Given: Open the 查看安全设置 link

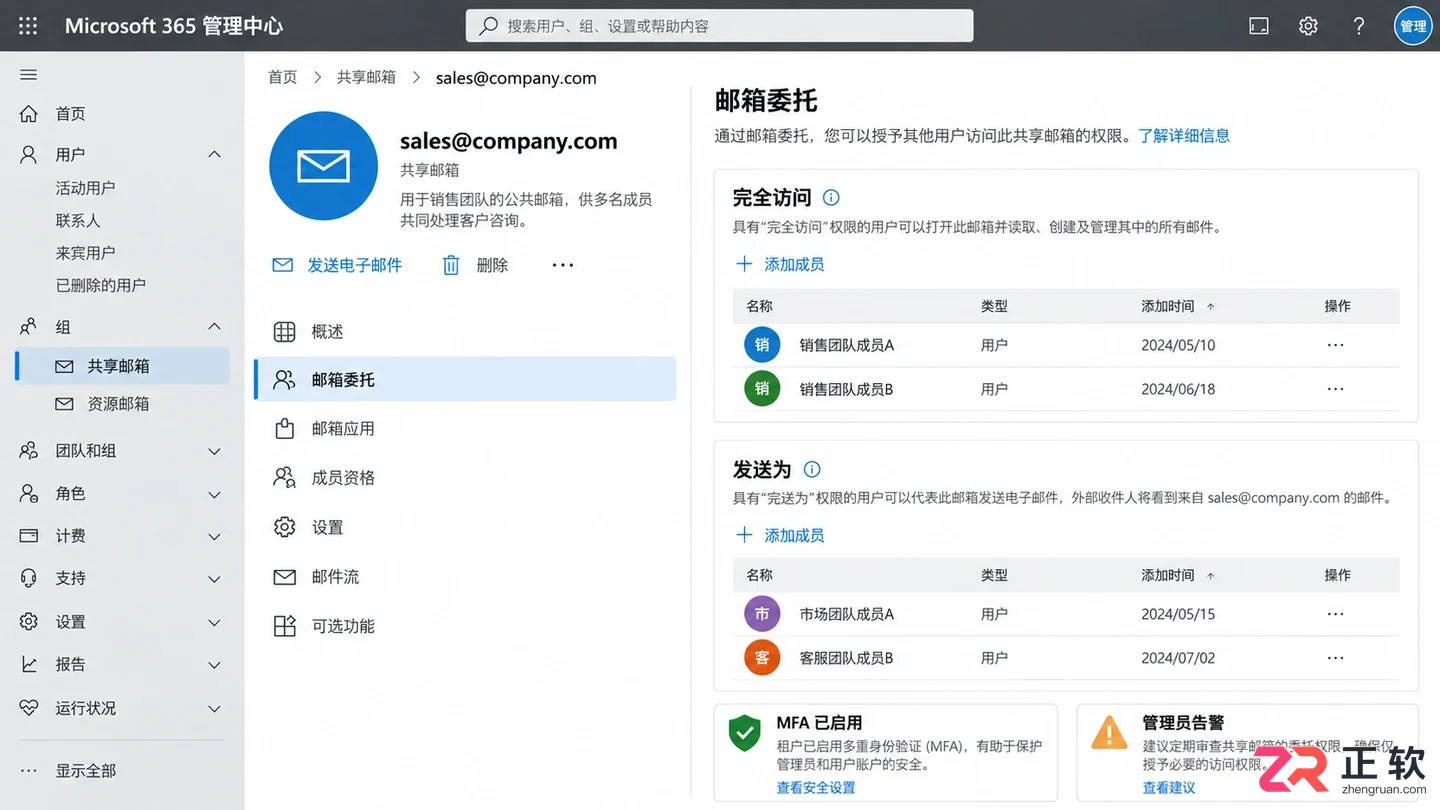Looking at the screenshot, I should tap(816, 788).
